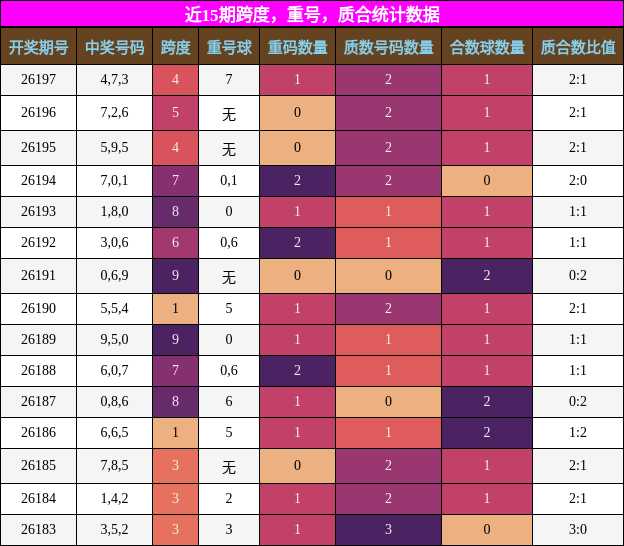Select period number 26188
This screenshot has height=546, width=624.
pyautogui.click(x=39, y=370)
